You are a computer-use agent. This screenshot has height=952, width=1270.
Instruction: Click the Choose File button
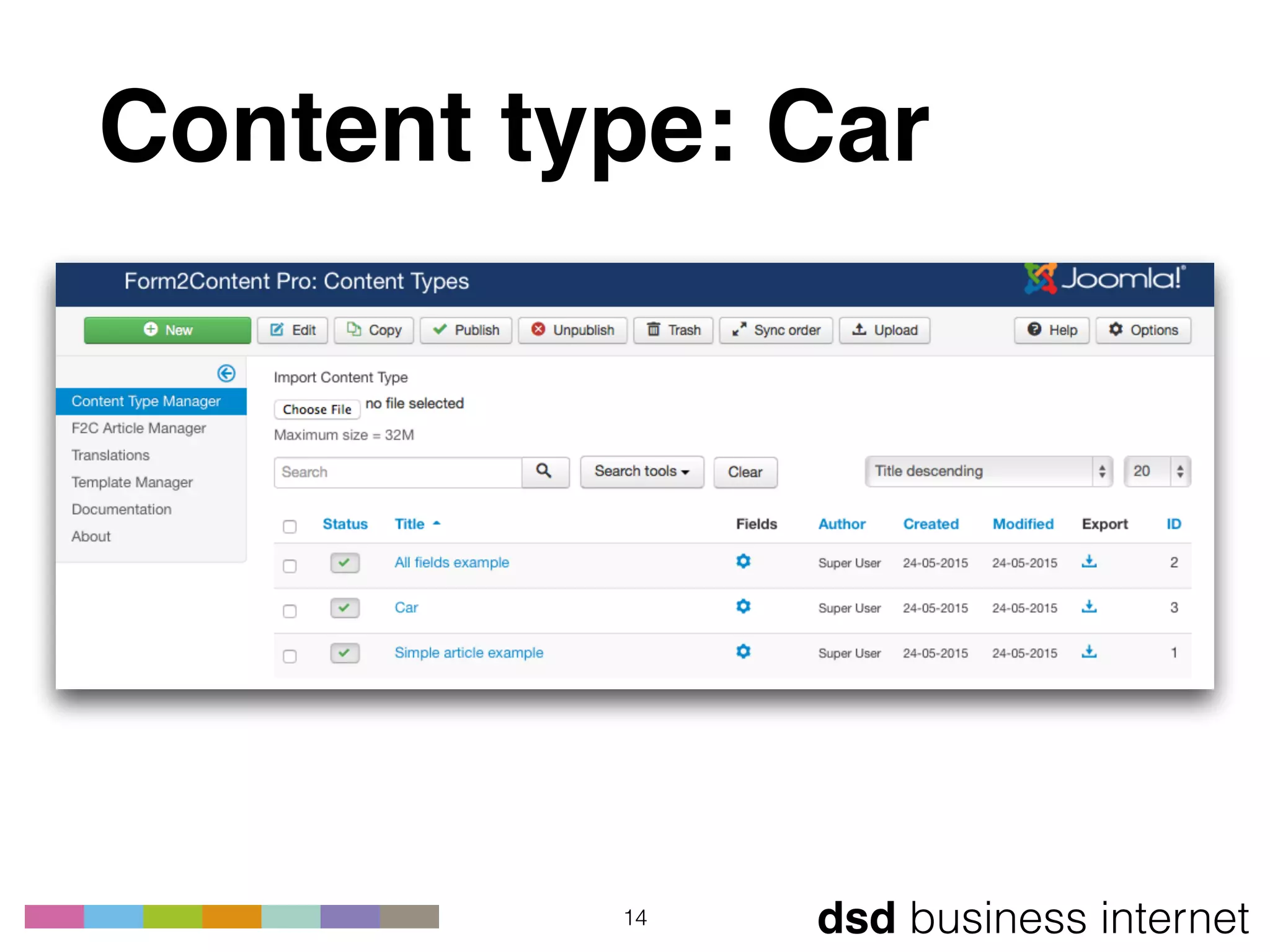[317, 409]
